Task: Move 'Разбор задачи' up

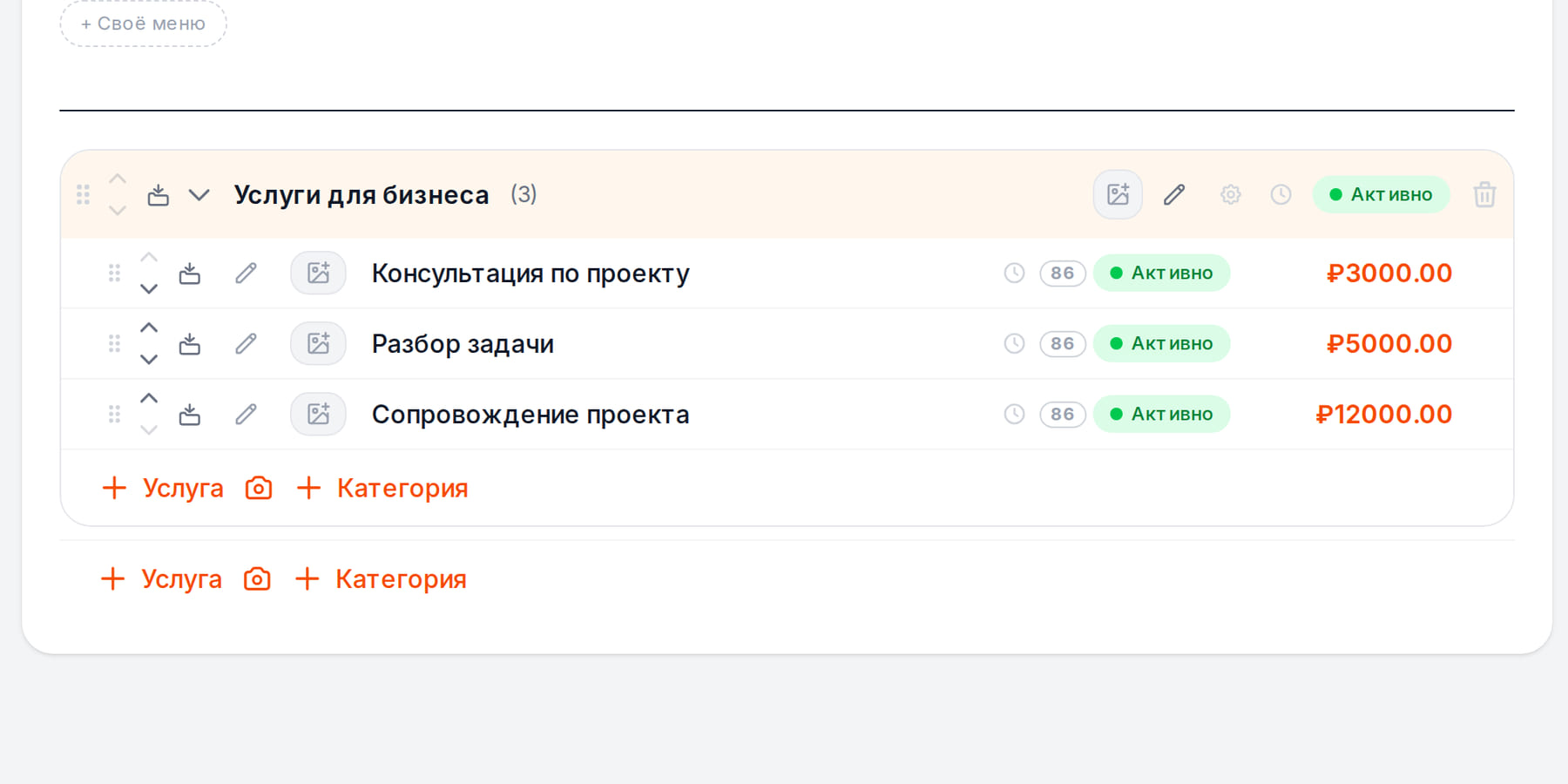Action: pos(149,328)
